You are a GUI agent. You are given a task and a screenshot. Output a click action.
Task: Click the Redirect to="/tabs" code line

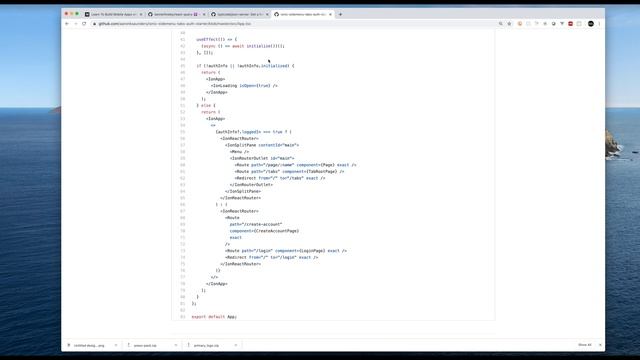click(280, 178)
